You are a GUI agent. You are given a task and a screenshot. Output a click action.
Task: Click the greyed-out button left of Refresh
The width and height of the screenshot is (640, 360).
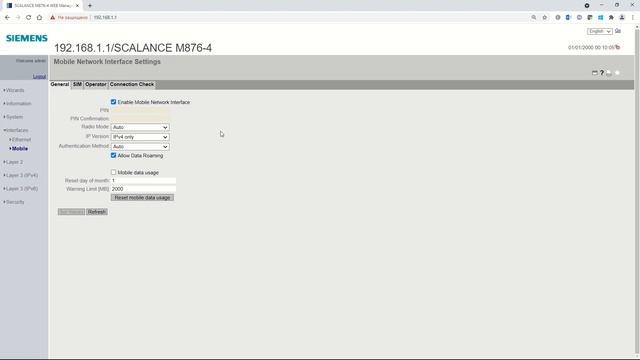tap(71, 212)
